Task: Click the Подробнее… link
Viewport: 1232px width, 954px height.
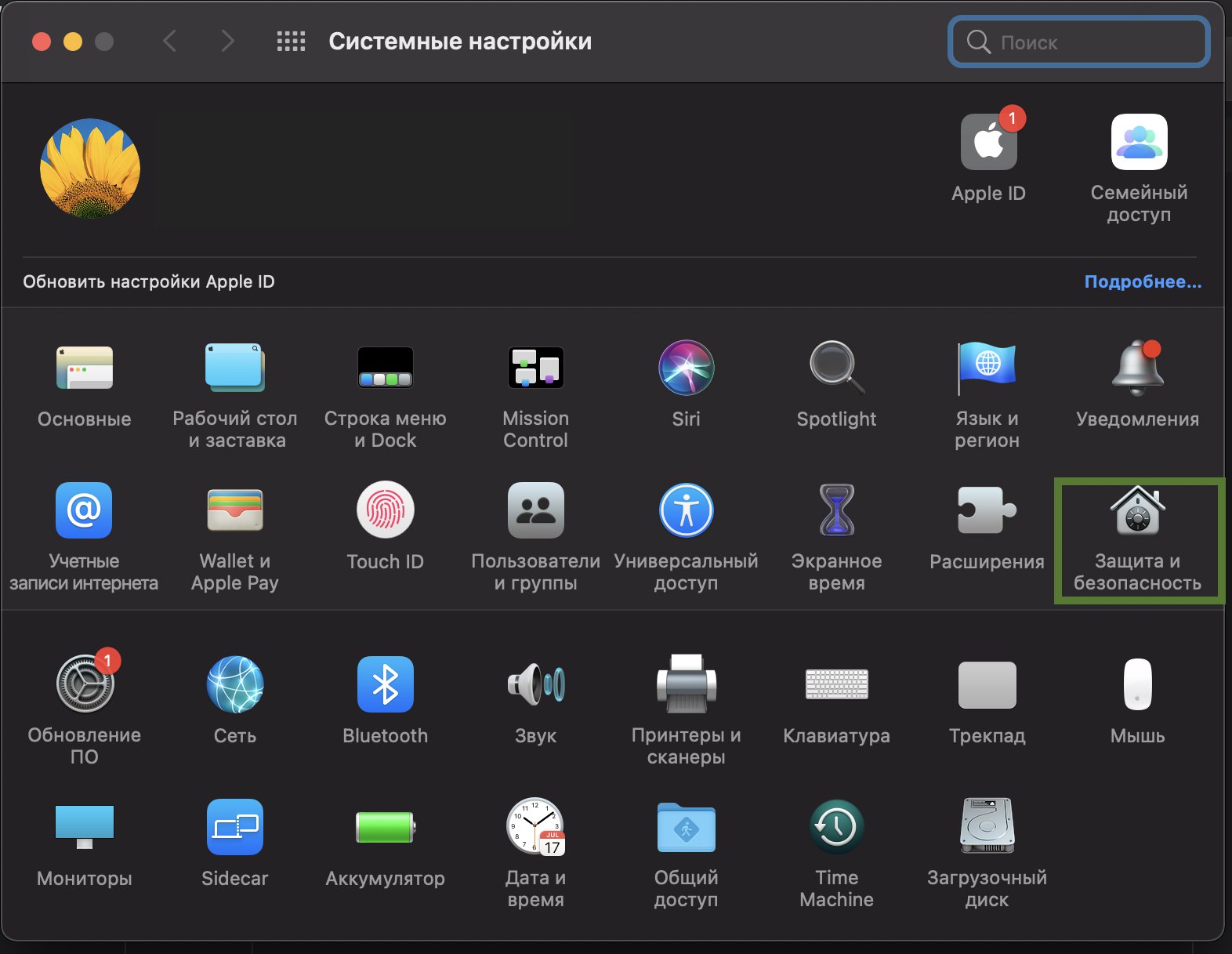Action: coord(1143,282)
